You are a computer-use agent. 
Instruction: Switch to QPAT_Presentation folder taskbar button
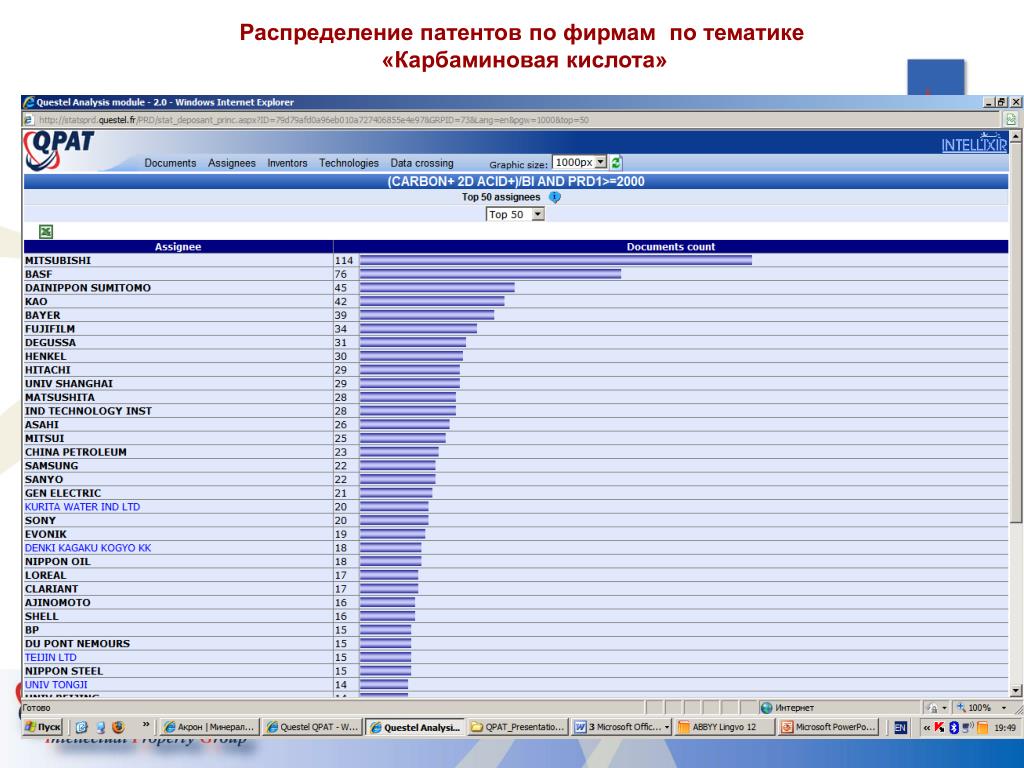click(x=518, y=727)
